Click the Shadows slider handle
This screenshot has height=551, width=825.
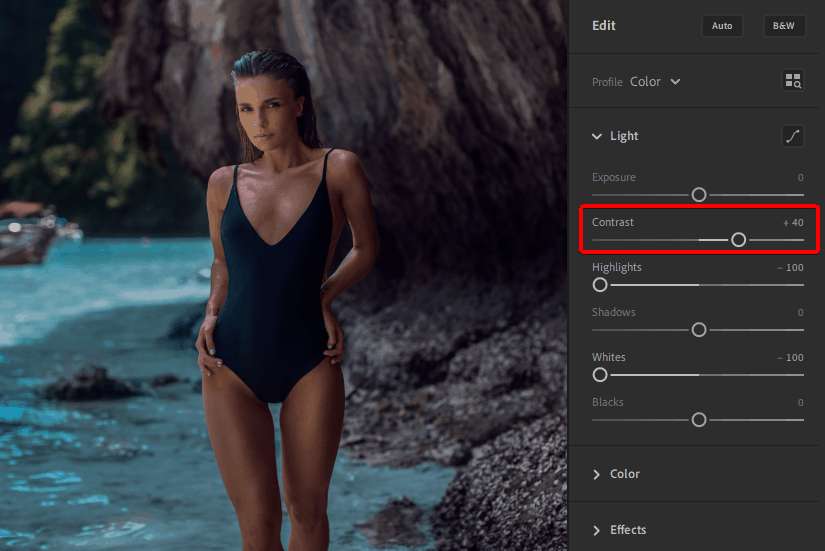click(699, 330)
